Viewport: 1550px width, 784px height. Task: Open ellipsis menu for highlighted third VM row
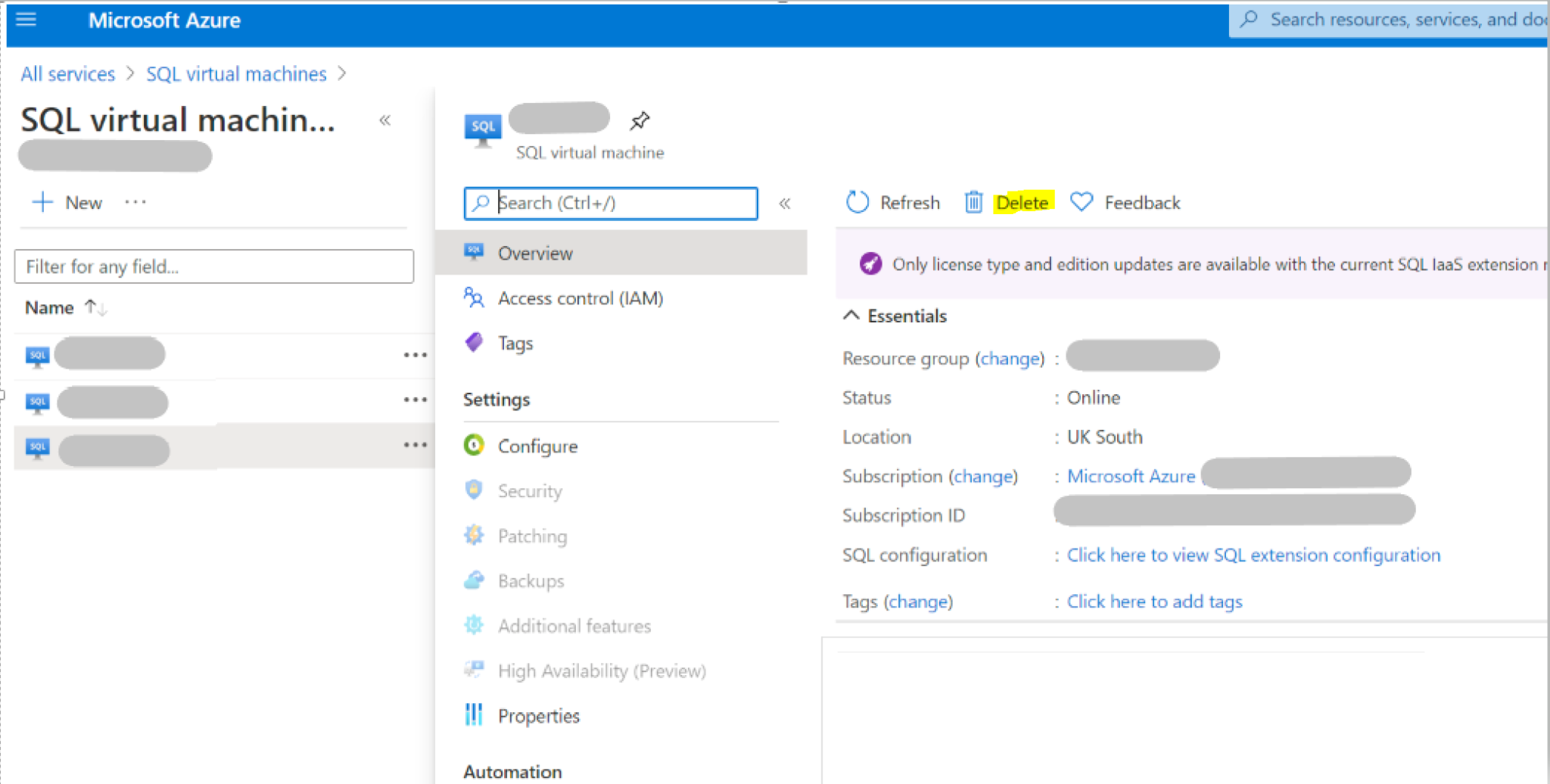[416, 445]
